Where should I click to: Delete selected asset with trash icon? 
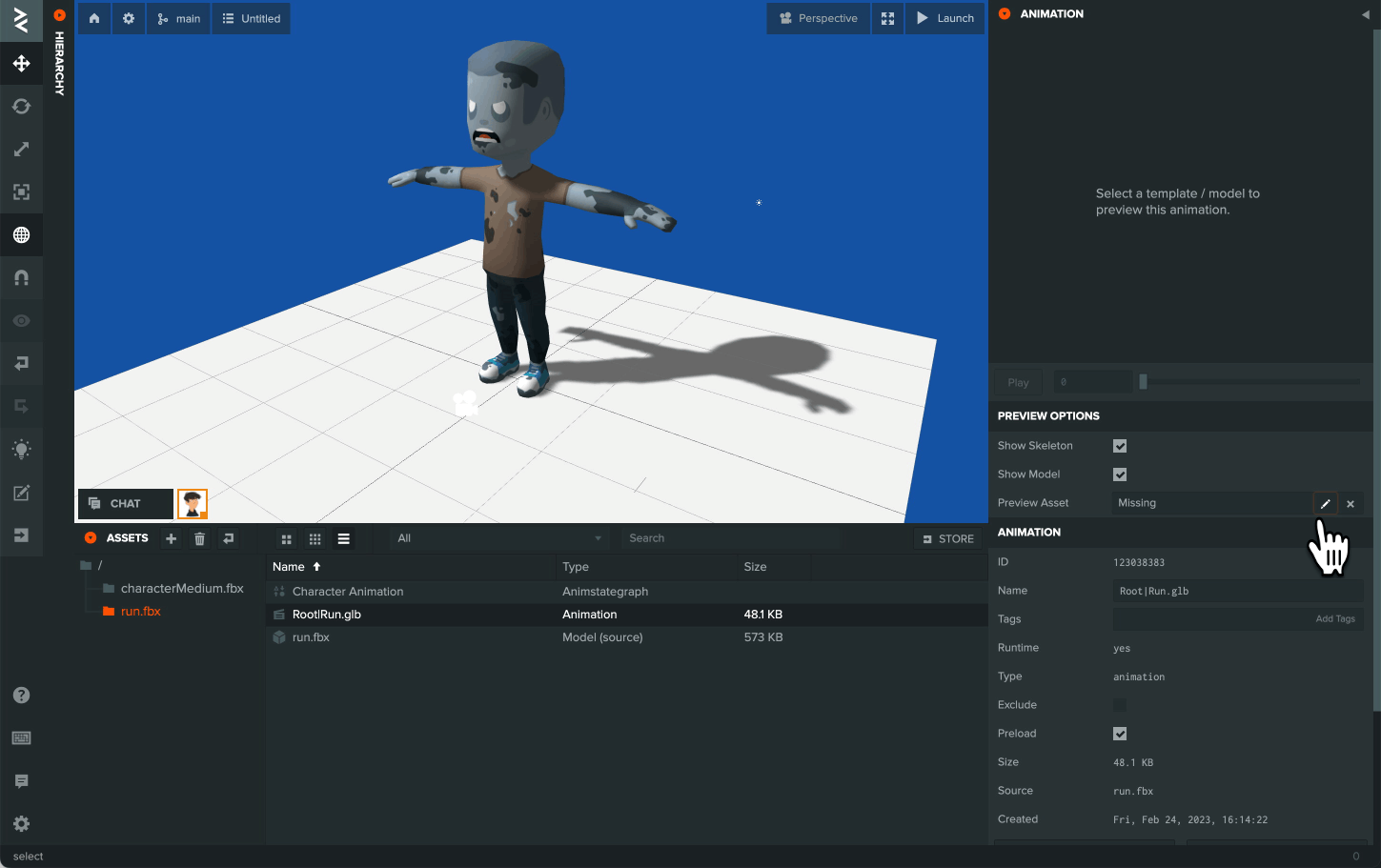(x=199, y=539)
